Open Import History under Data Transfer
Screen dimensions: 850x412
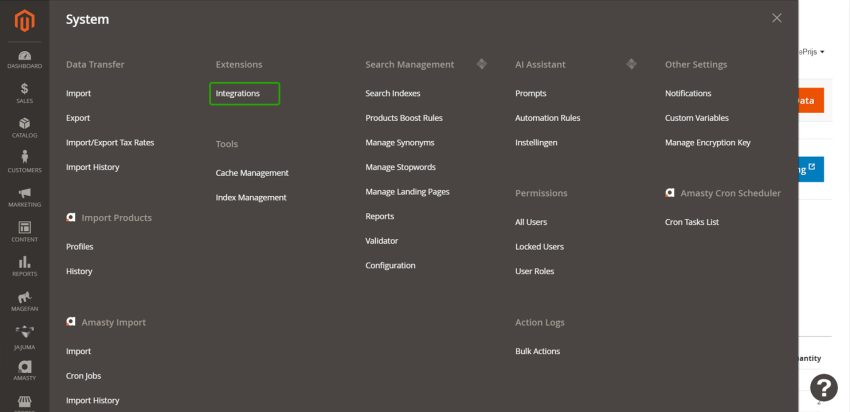click(93, 167)
